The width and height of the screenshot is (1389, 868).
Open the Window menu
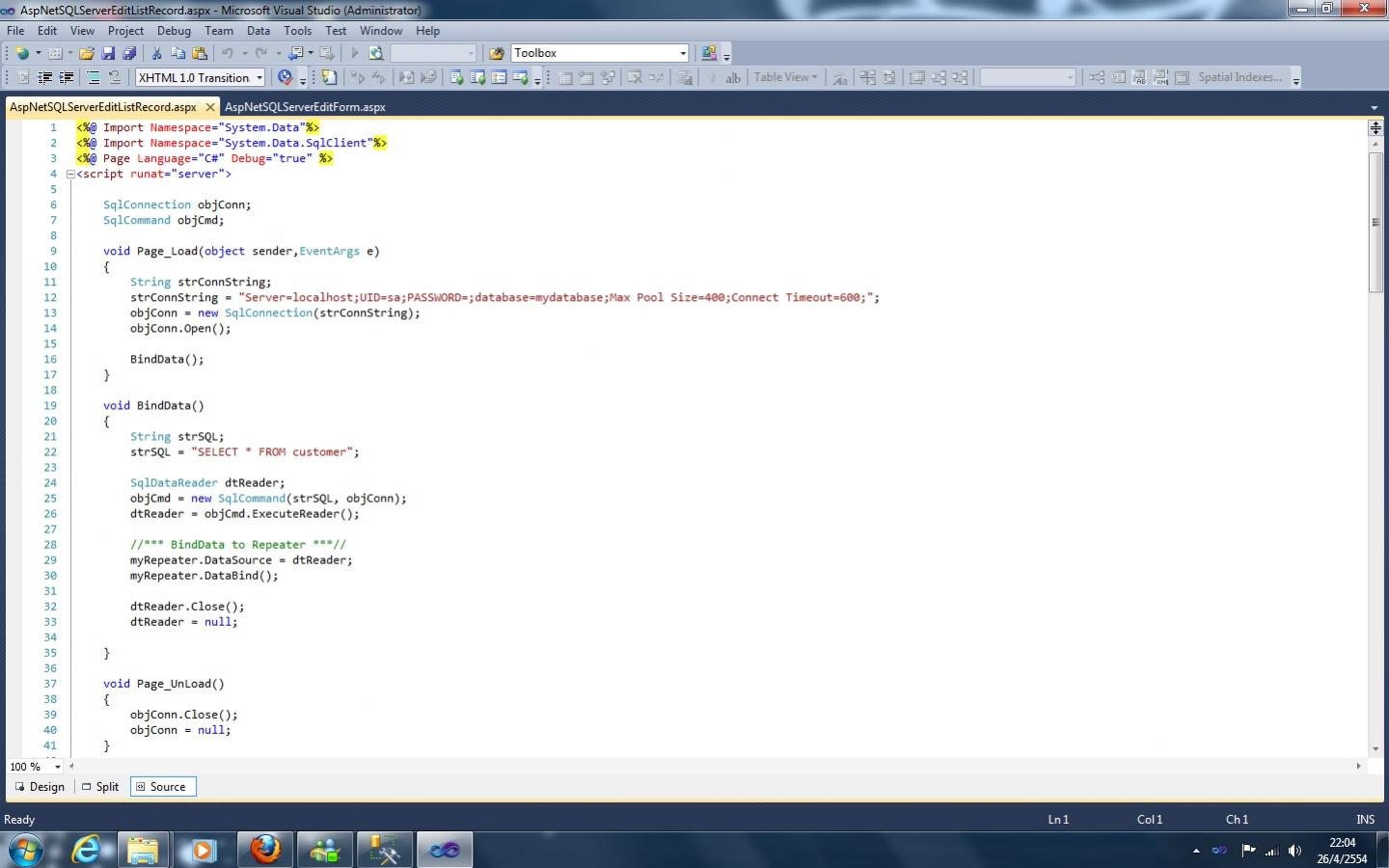pyautogui.click(x=381, y=31)
